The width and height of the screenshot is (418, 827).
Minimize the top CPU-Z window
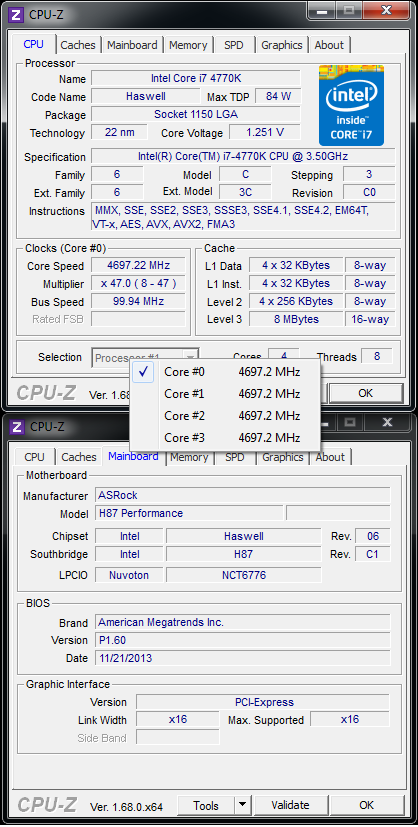[323, 11]
